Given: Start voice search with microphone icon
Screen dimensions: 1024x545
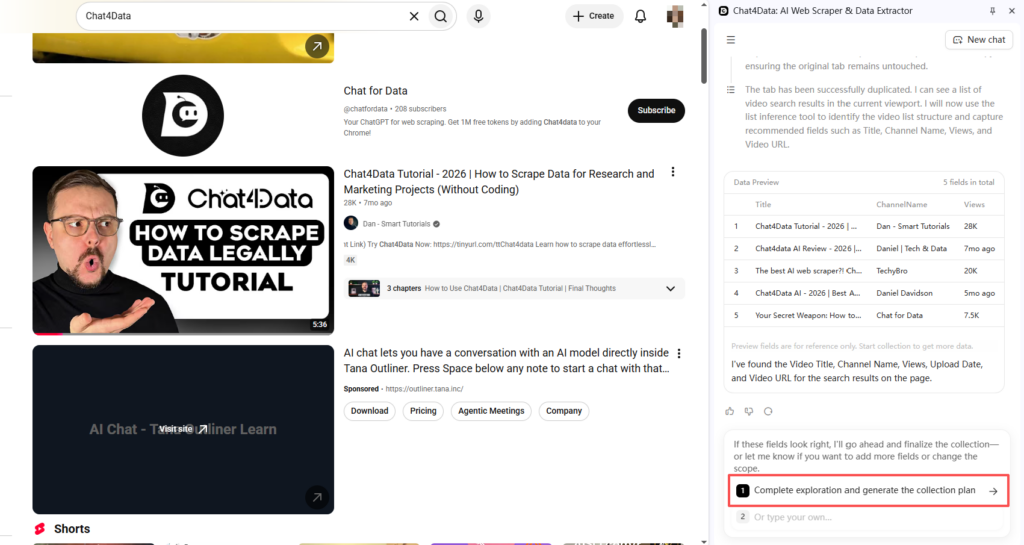Looking at the screenshot, I should point(479,16).
